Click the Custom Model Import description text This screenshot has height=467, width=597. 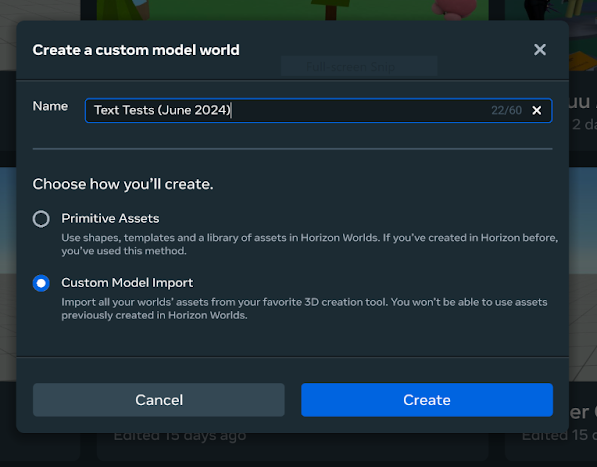tap(304, 308)
